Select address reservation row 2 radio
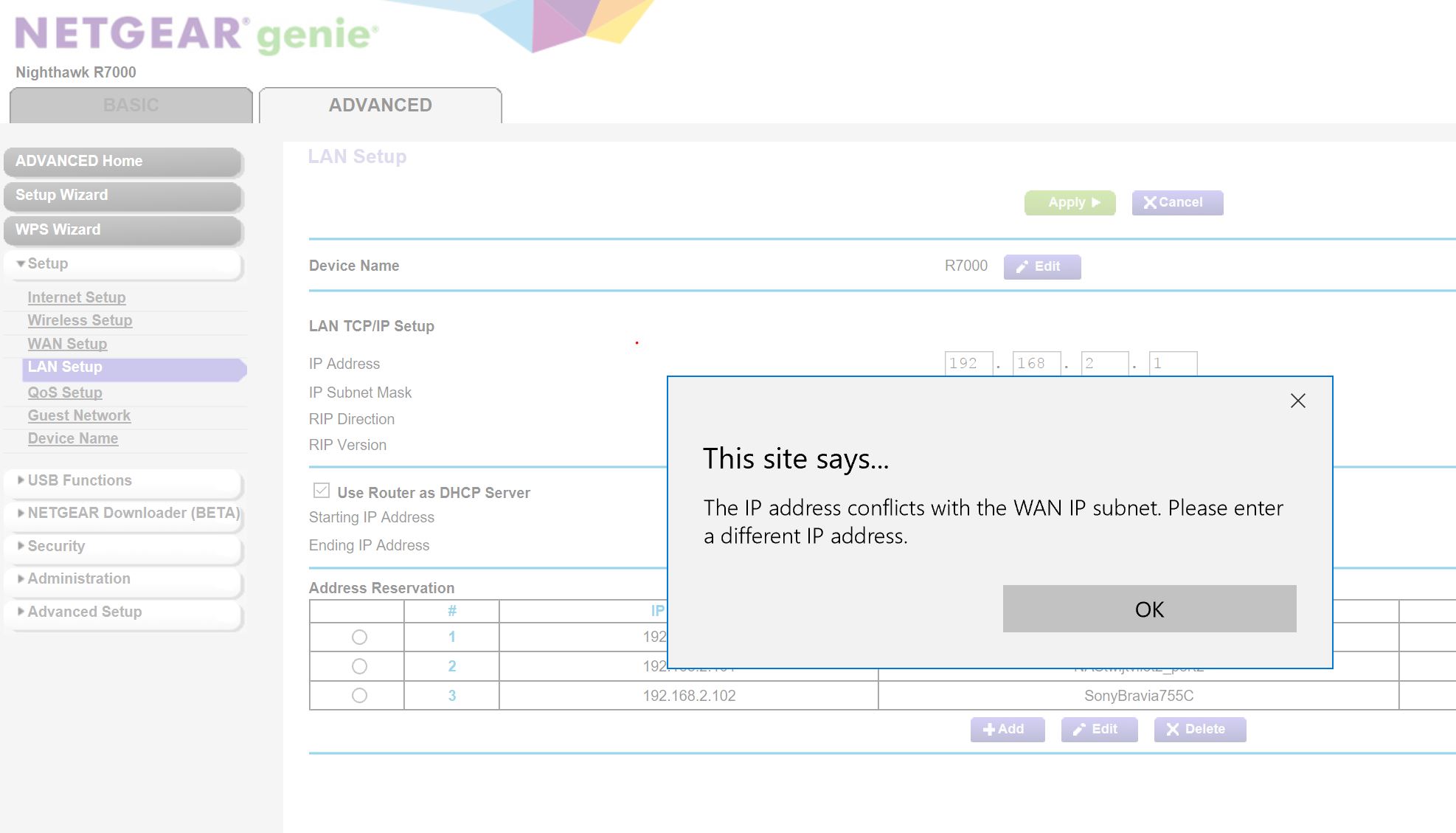Image resolution: width=1456 pixels, height=833 pixels. coord(359,666)
